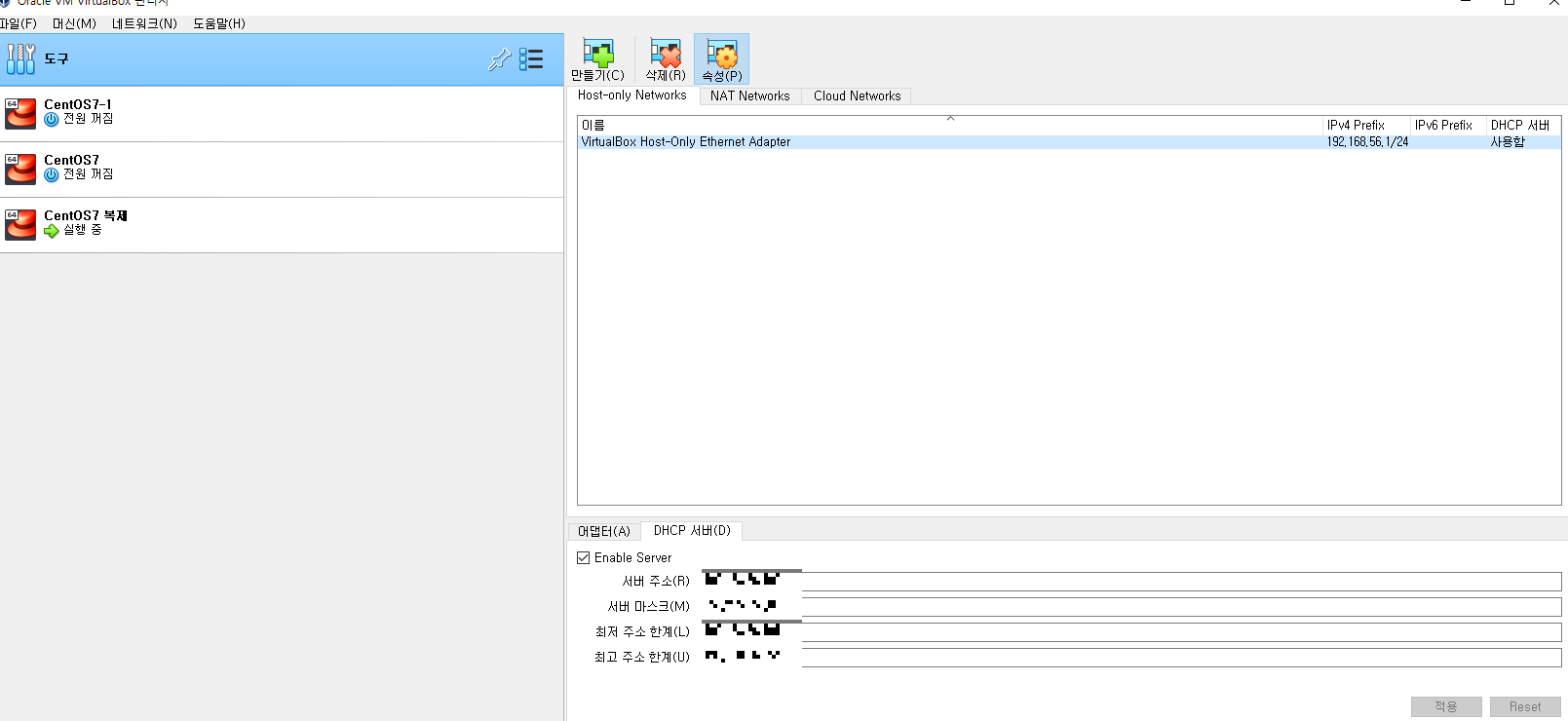
Task: Switch to the NAT Networks tab
Action: (x=749, y=95)
